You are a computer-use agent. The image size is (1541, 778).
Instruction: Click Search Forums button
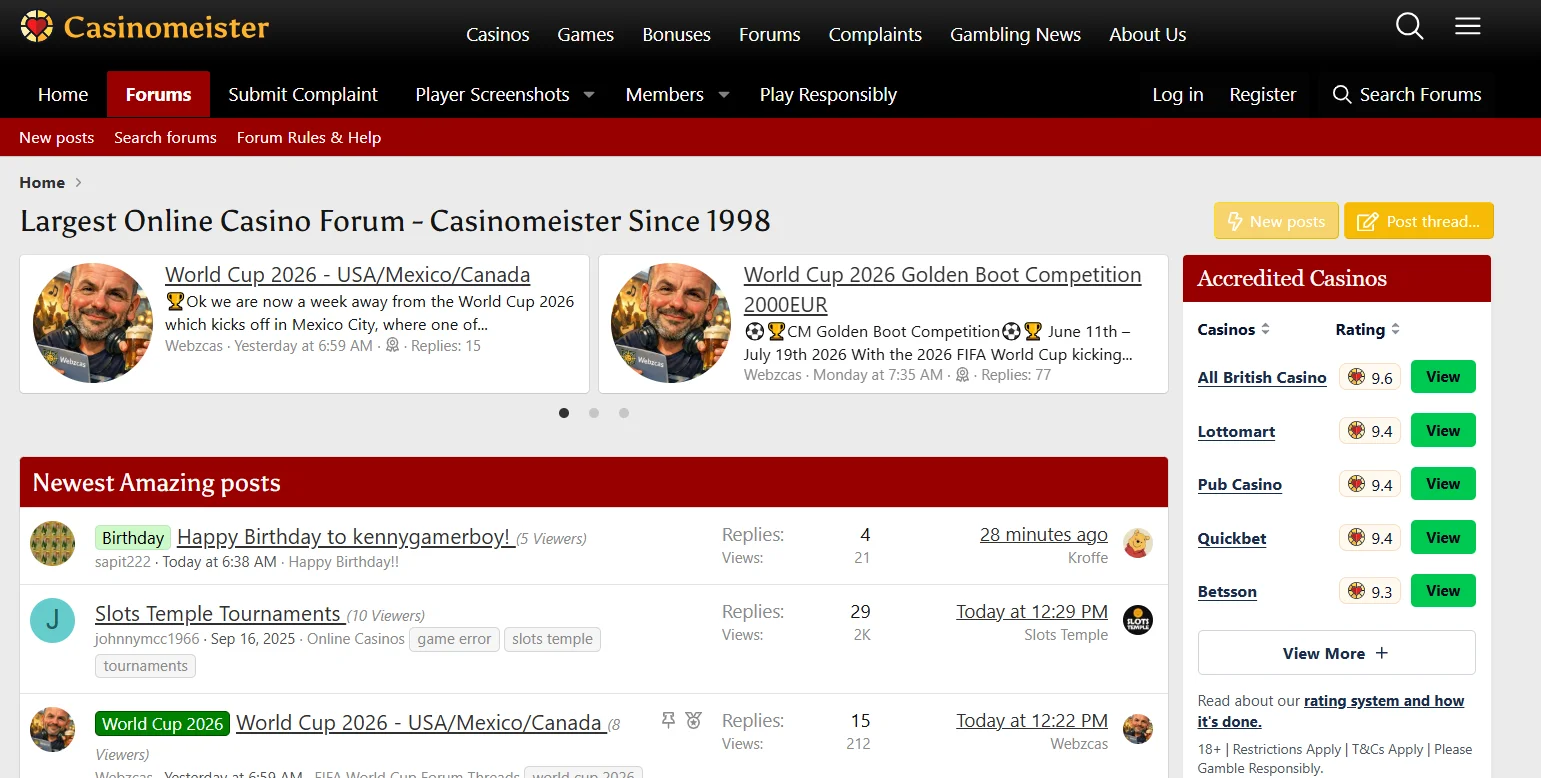point(1406,94)
